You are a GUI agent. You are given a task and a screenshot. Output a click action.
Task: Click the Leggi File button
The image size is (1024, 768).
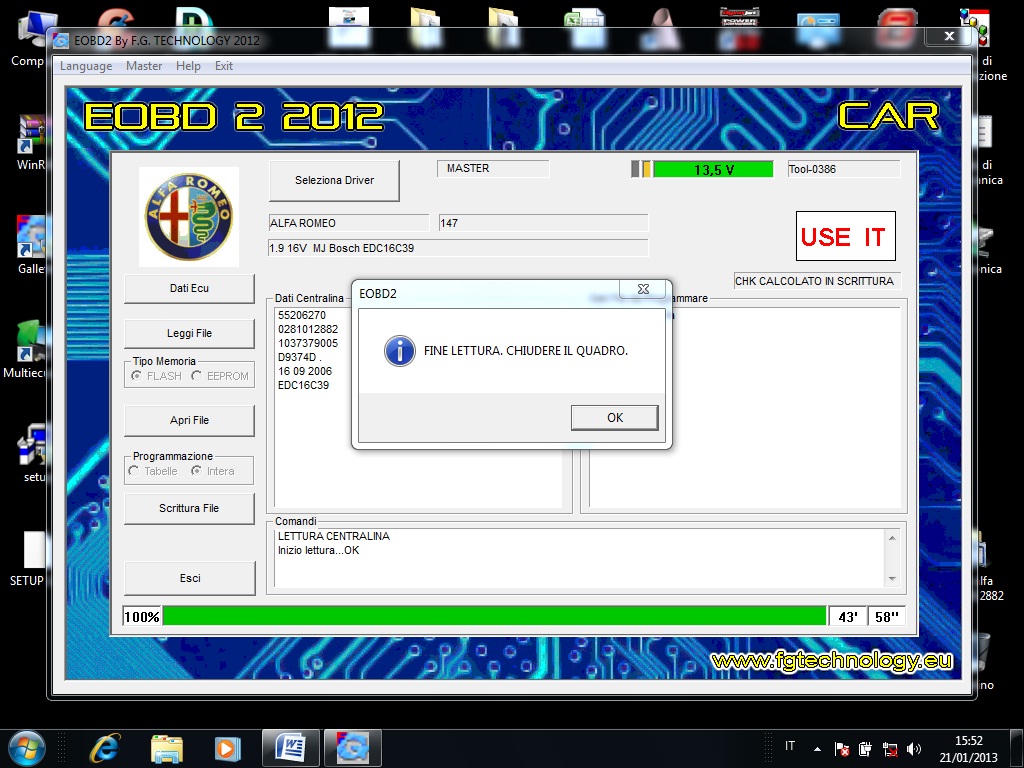189,333
